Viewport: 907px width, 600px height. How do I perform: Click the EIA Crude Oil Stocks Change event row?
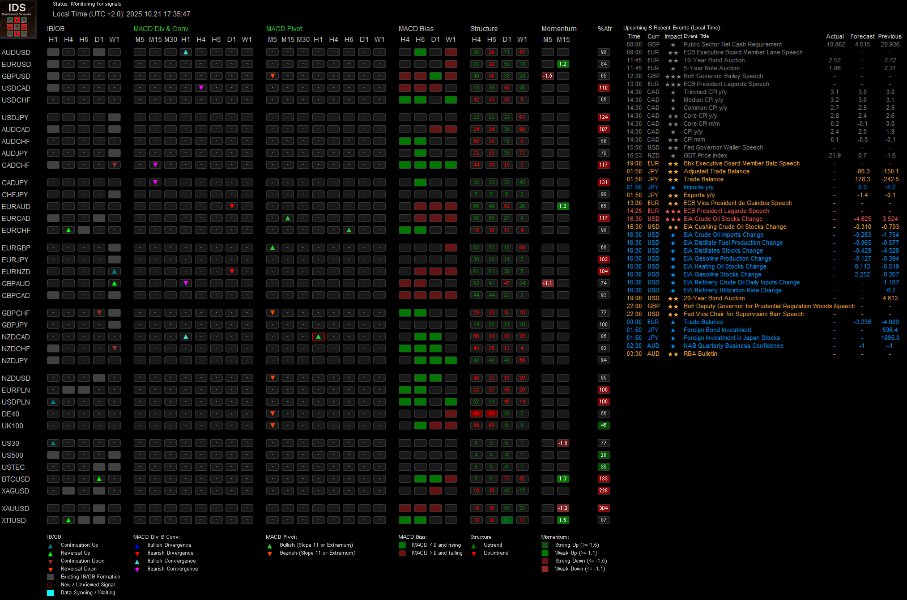762,219
